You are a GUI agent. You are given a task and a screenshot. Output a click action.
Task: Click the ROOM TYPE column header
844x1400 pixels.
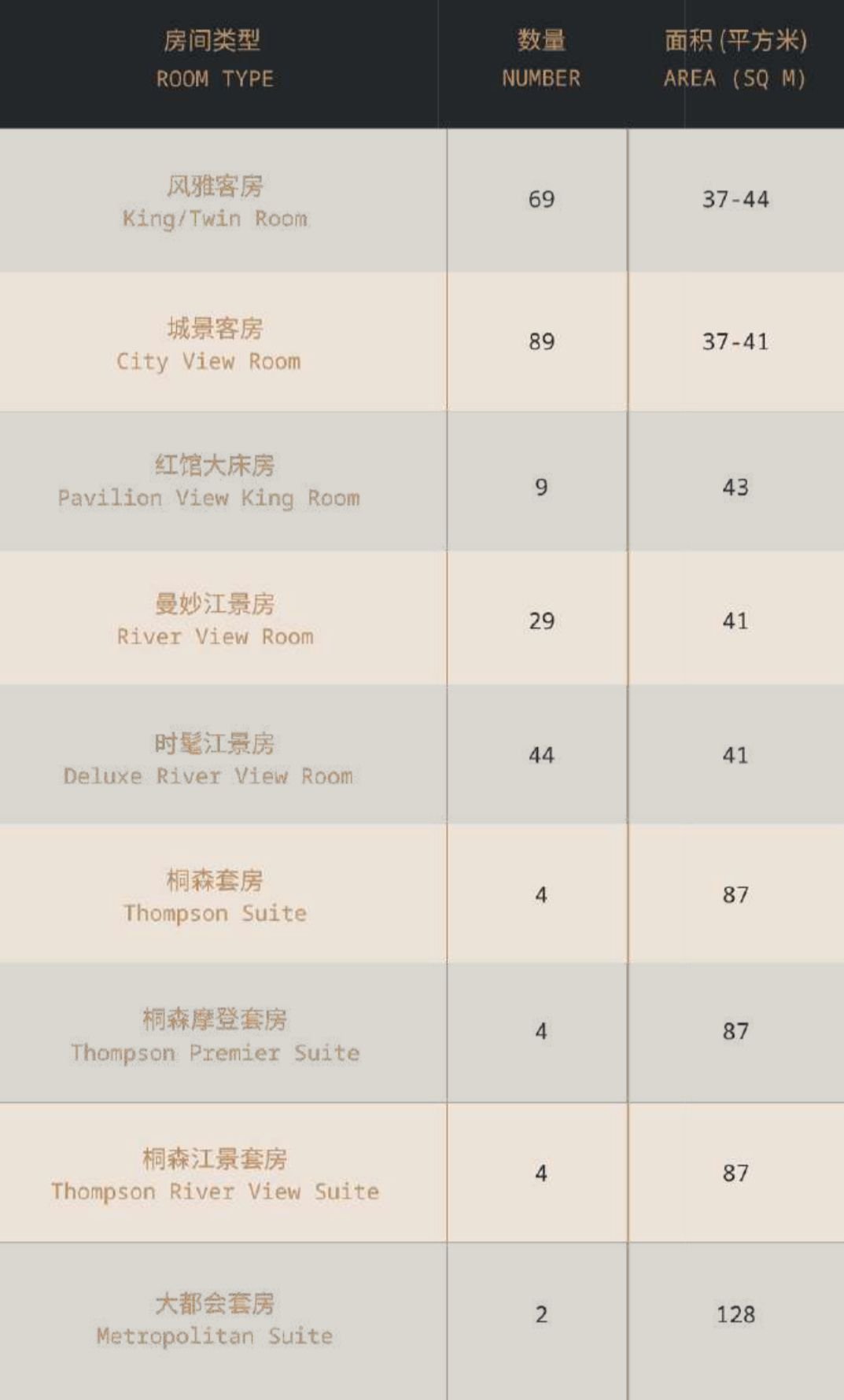coord(213,60)
